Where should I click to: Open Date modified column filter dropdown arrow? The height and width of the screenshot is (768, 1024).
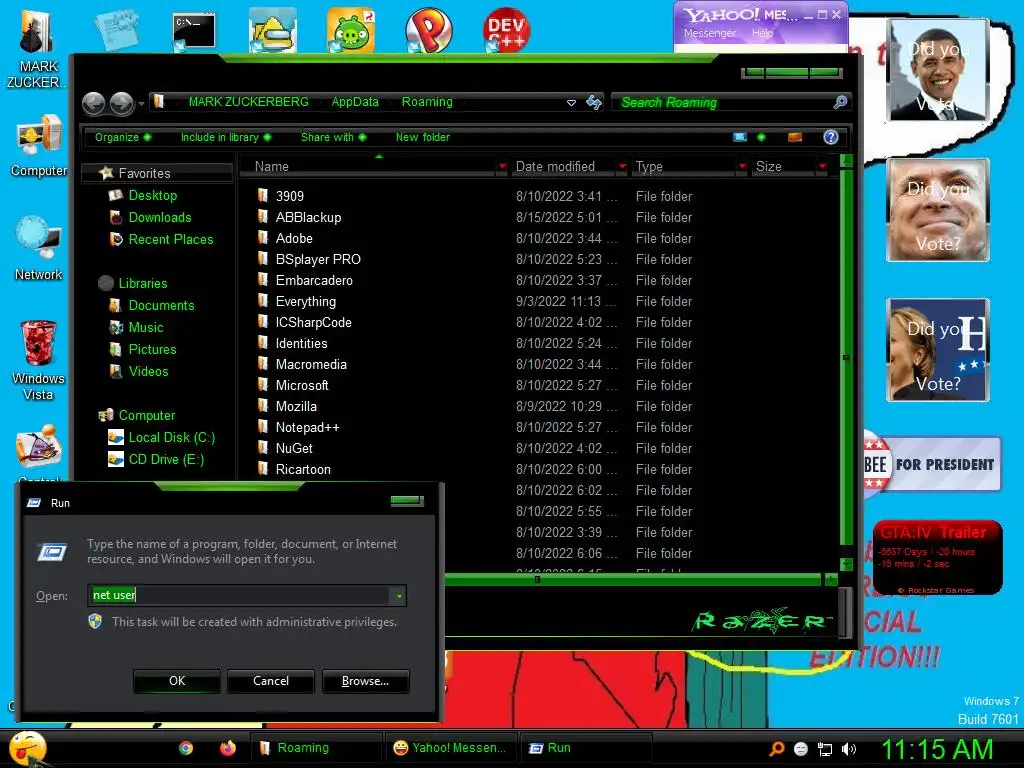tap(622, 167)
